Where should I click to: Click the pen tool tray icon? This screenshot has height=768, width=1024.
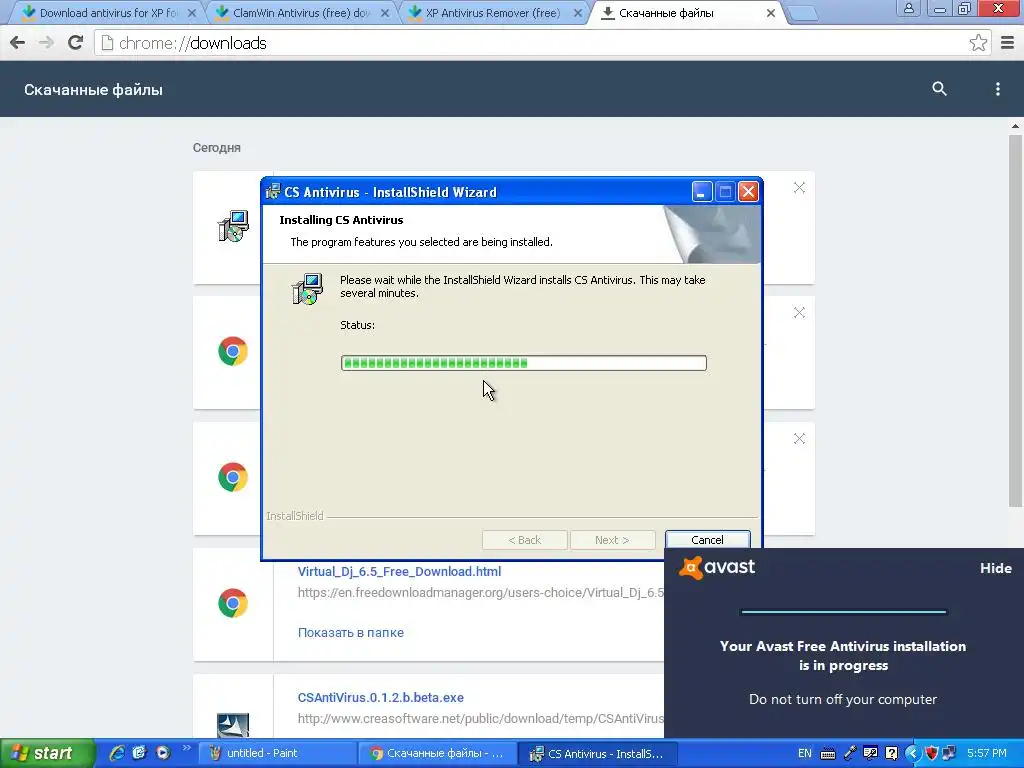tap(850, 753)
